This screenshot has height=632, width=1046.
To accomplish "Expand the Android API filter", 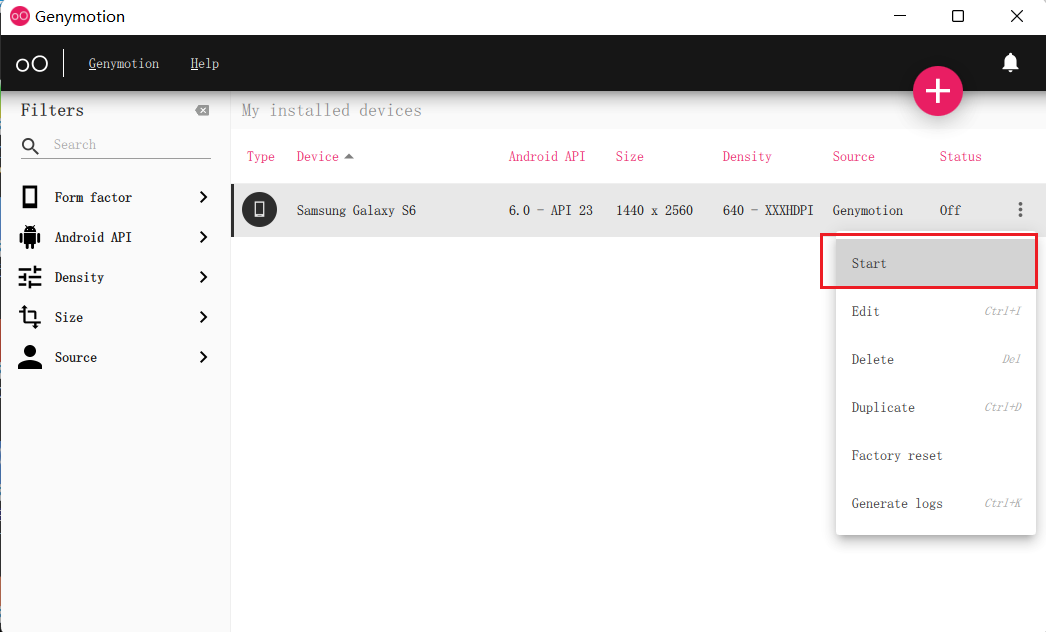I will [x=203, y=237].
